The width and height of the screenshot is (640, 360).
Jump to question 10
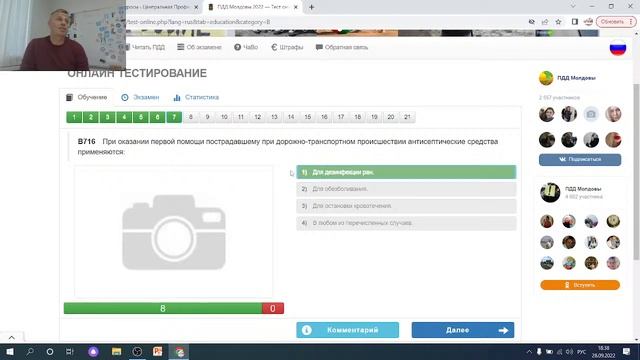pos(224,117)
